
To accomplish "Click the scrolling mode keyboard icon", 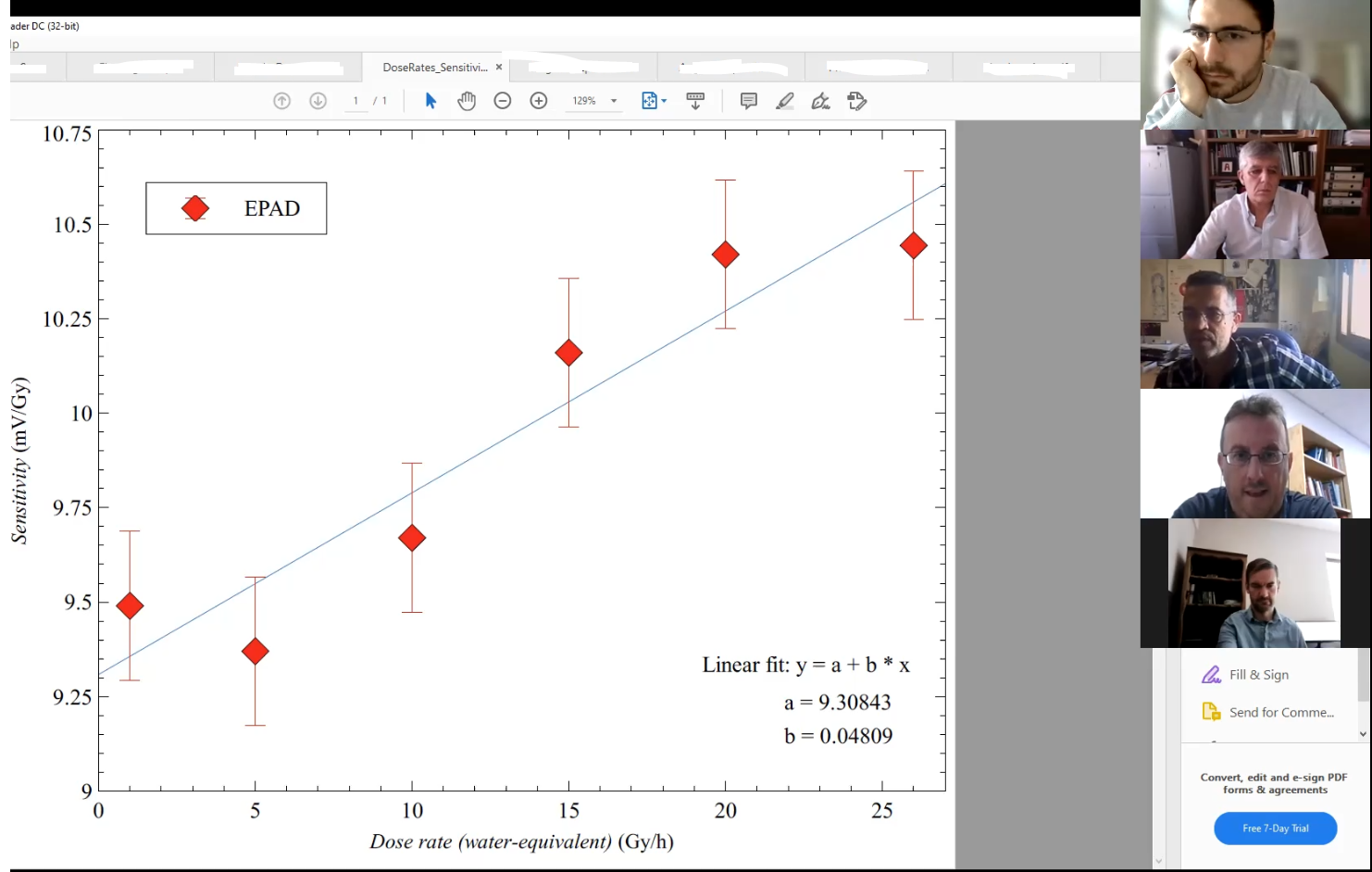I will click(695, 101).
